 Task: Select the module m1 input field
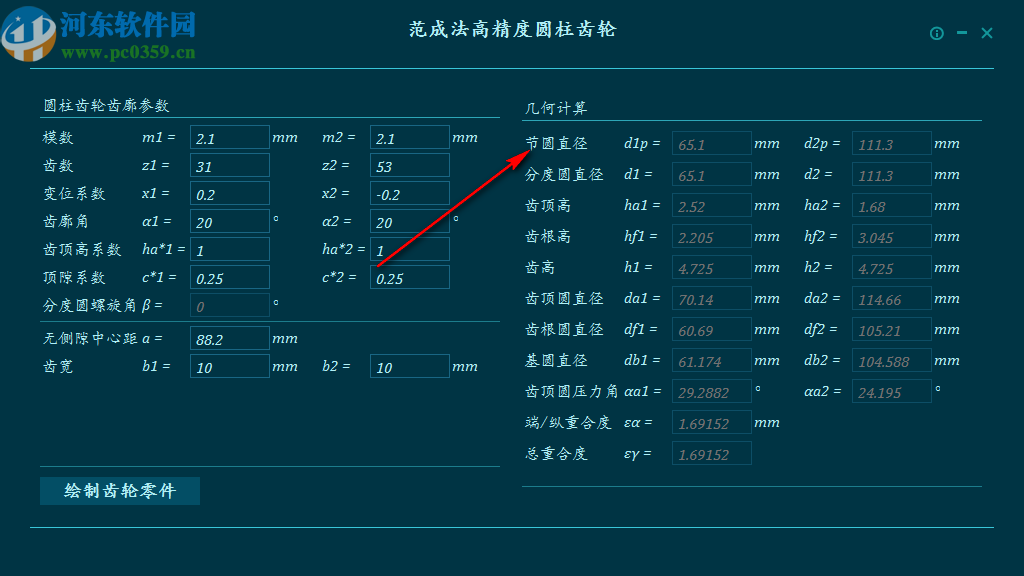tap(229, 137)
